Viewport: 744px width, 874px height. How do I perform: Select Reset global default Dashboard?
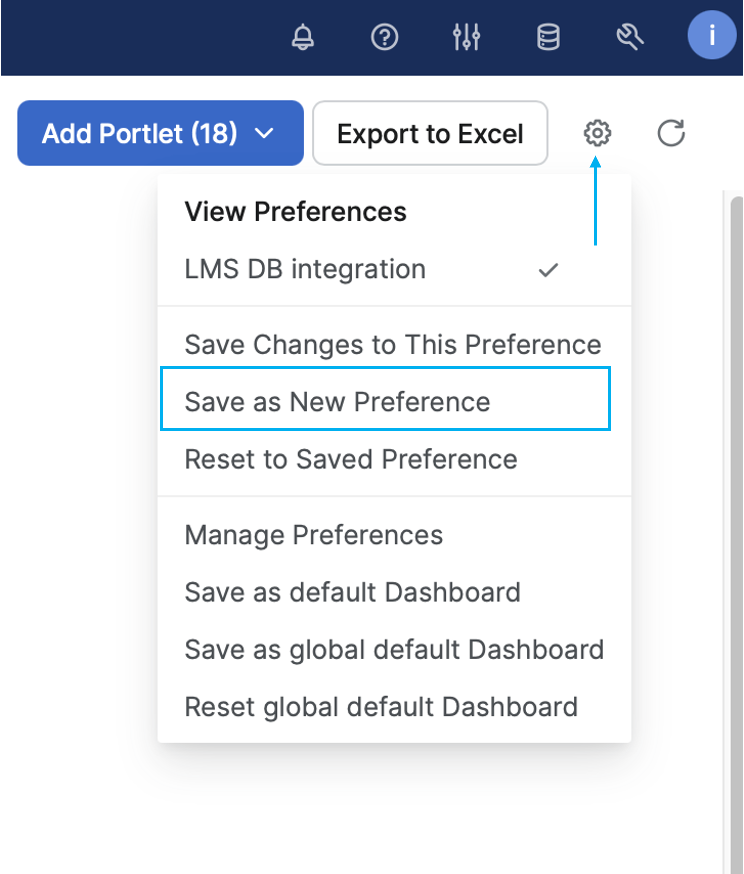tap(381, 707)
